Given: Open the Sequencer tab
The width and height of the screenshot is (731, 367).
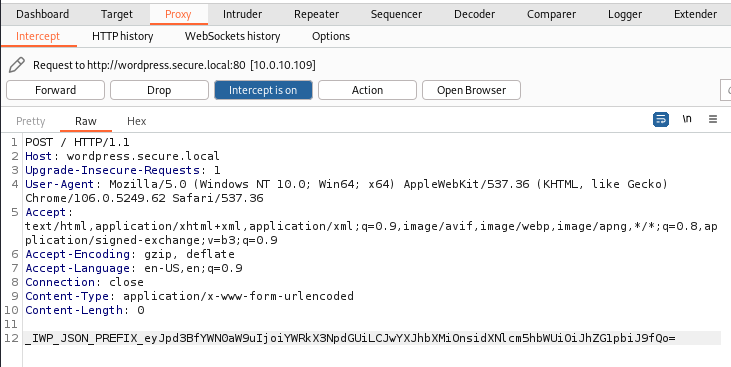Looking at the screenshot, I should click(396, 14).
